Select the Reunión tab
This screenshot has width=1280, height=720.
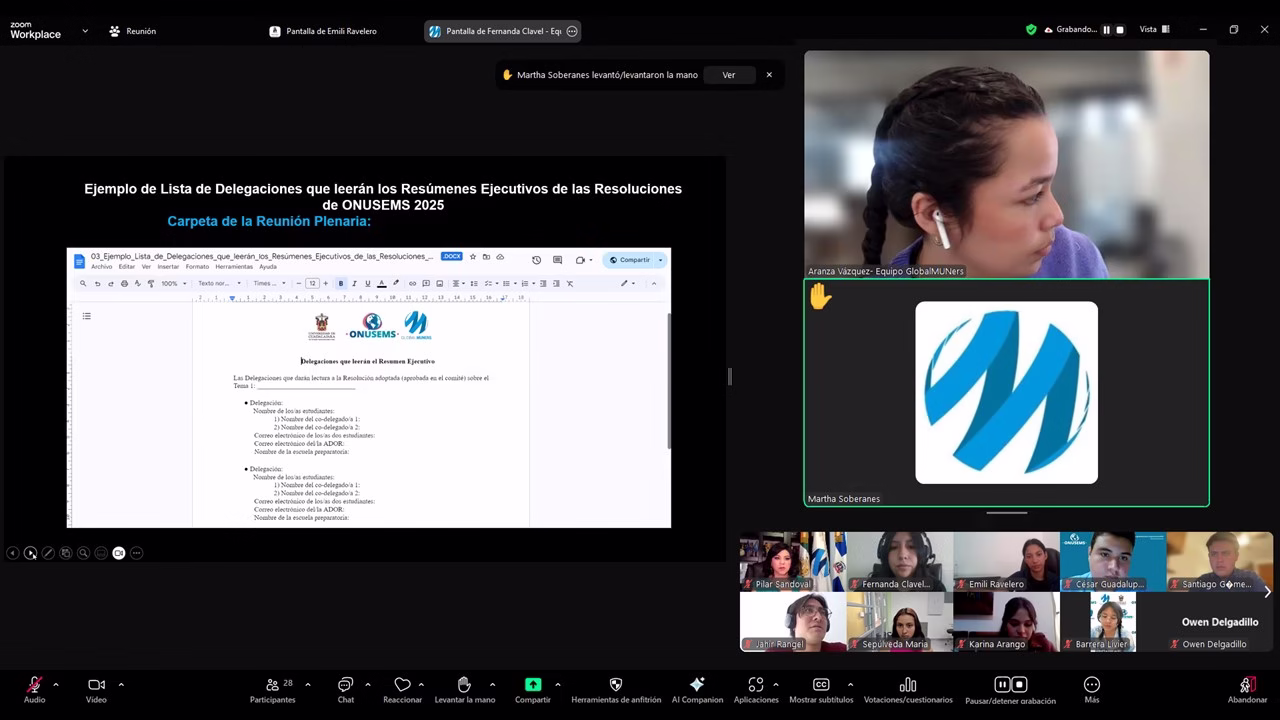pyautogui.click(x=132, y=31)
